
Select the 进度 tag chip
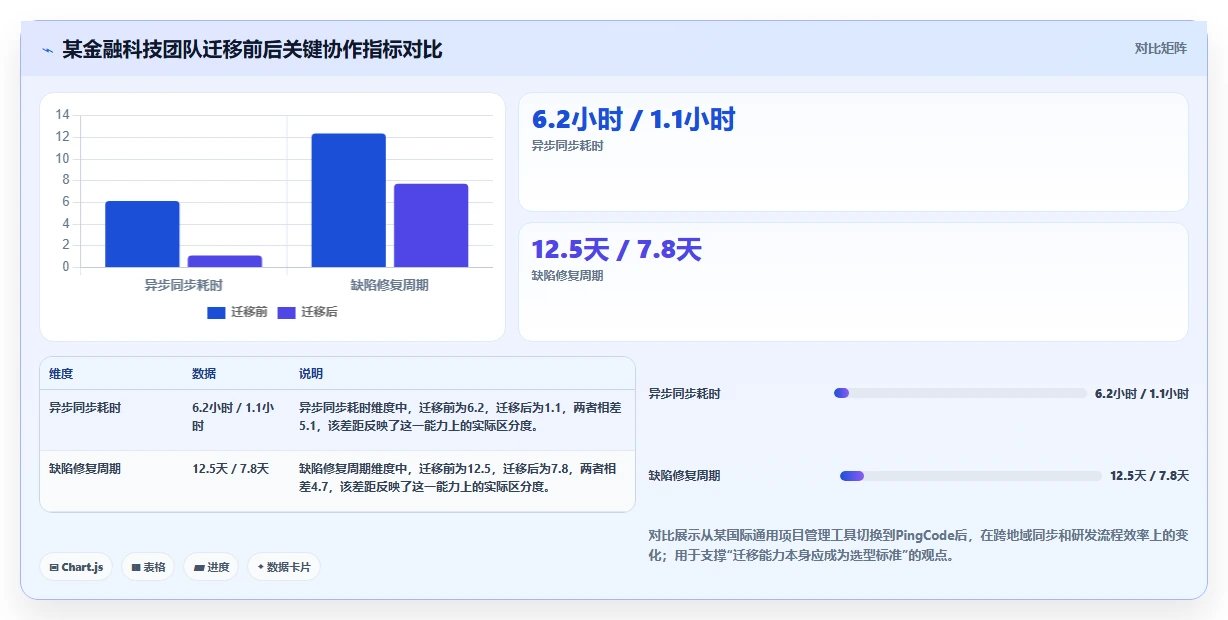211,567
